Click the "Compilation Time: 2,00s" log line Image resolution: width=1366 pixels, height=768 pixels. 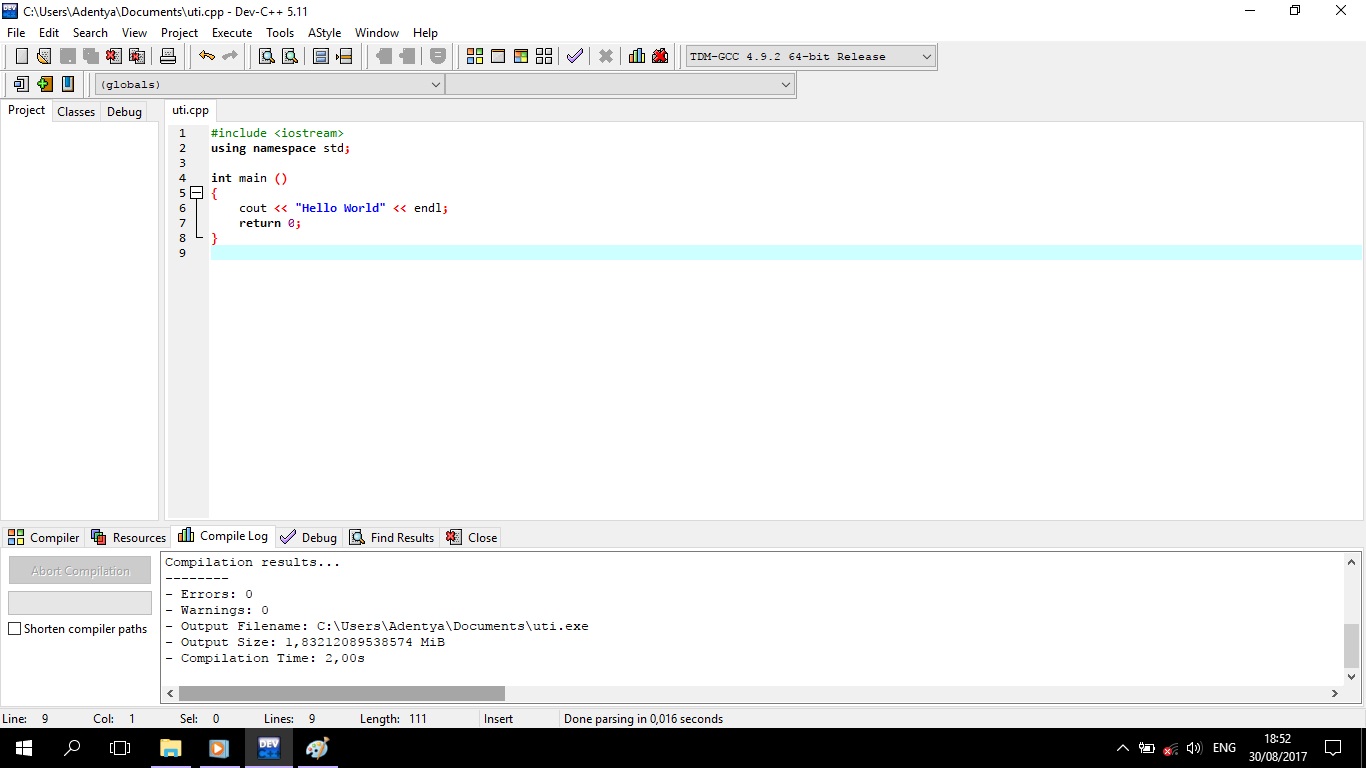click(265, 658)
